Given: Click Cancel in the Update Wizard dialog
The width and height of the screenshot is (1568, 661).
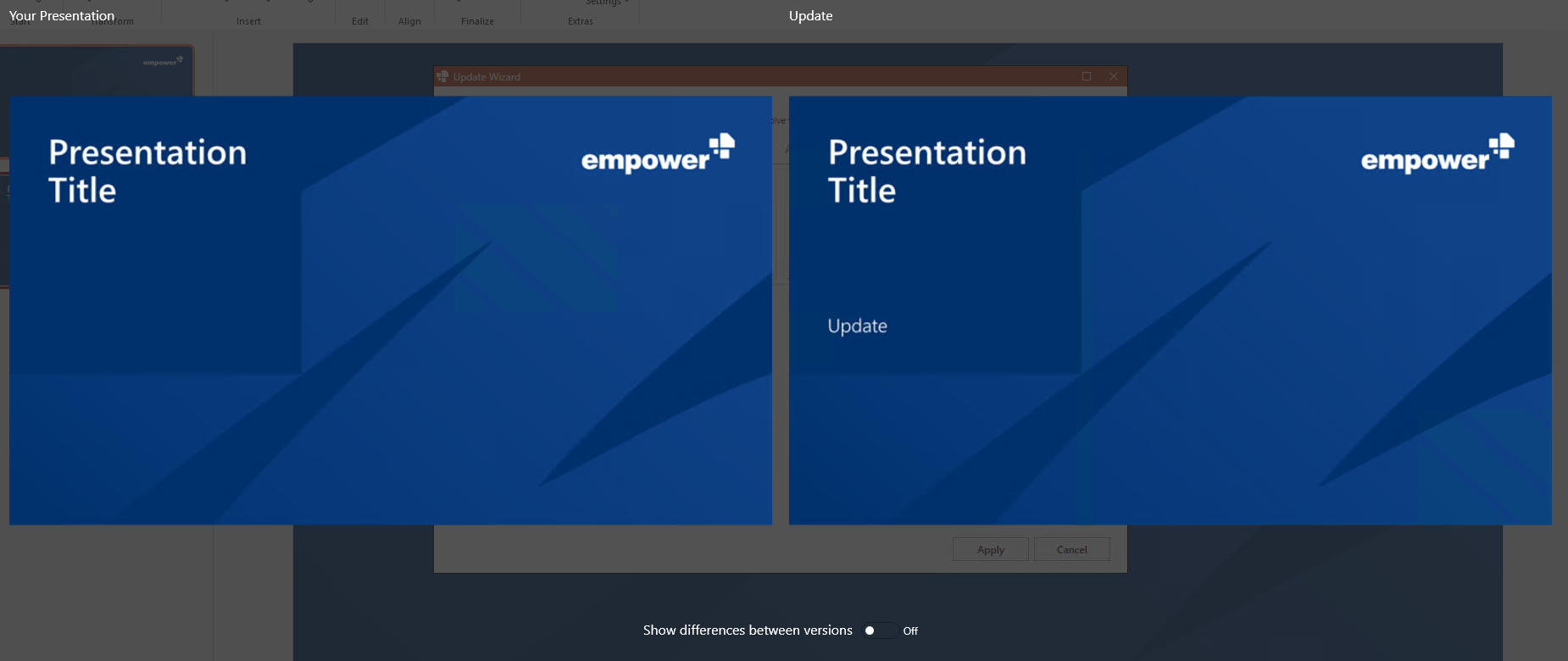Looking at the screenshot, I should (1072, 549).
